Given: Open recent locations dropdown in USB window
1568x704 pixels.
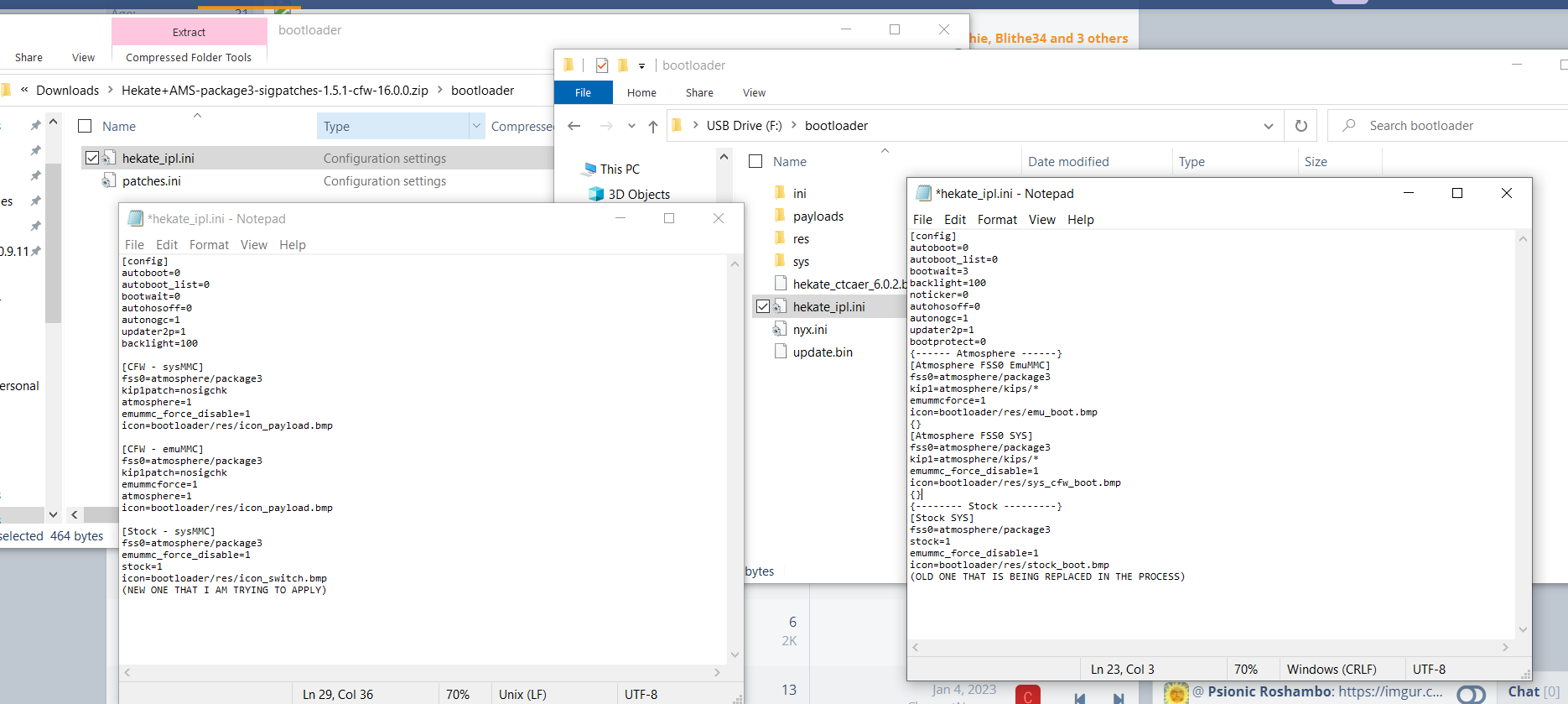Looking at the screenshot, I should tap(631, 126).
